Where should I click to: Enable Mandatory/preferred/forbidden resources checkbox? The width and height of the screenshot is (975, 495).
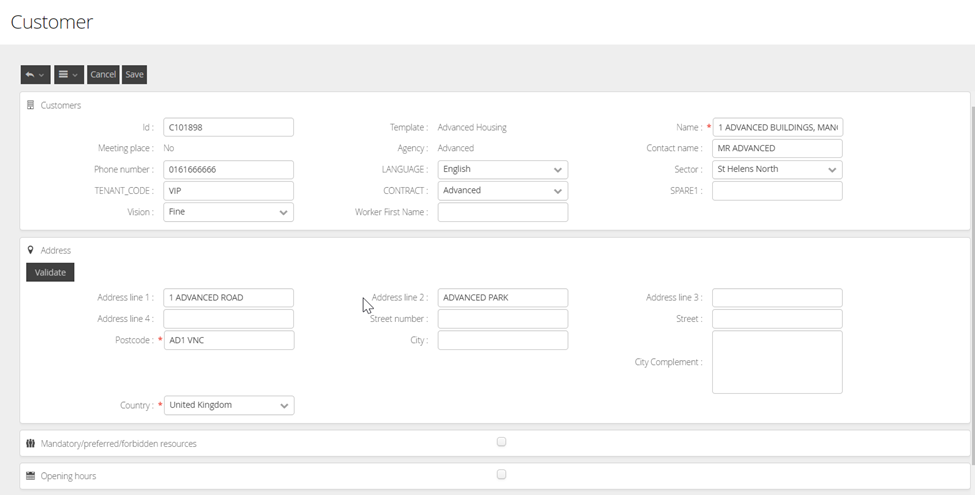502,442
